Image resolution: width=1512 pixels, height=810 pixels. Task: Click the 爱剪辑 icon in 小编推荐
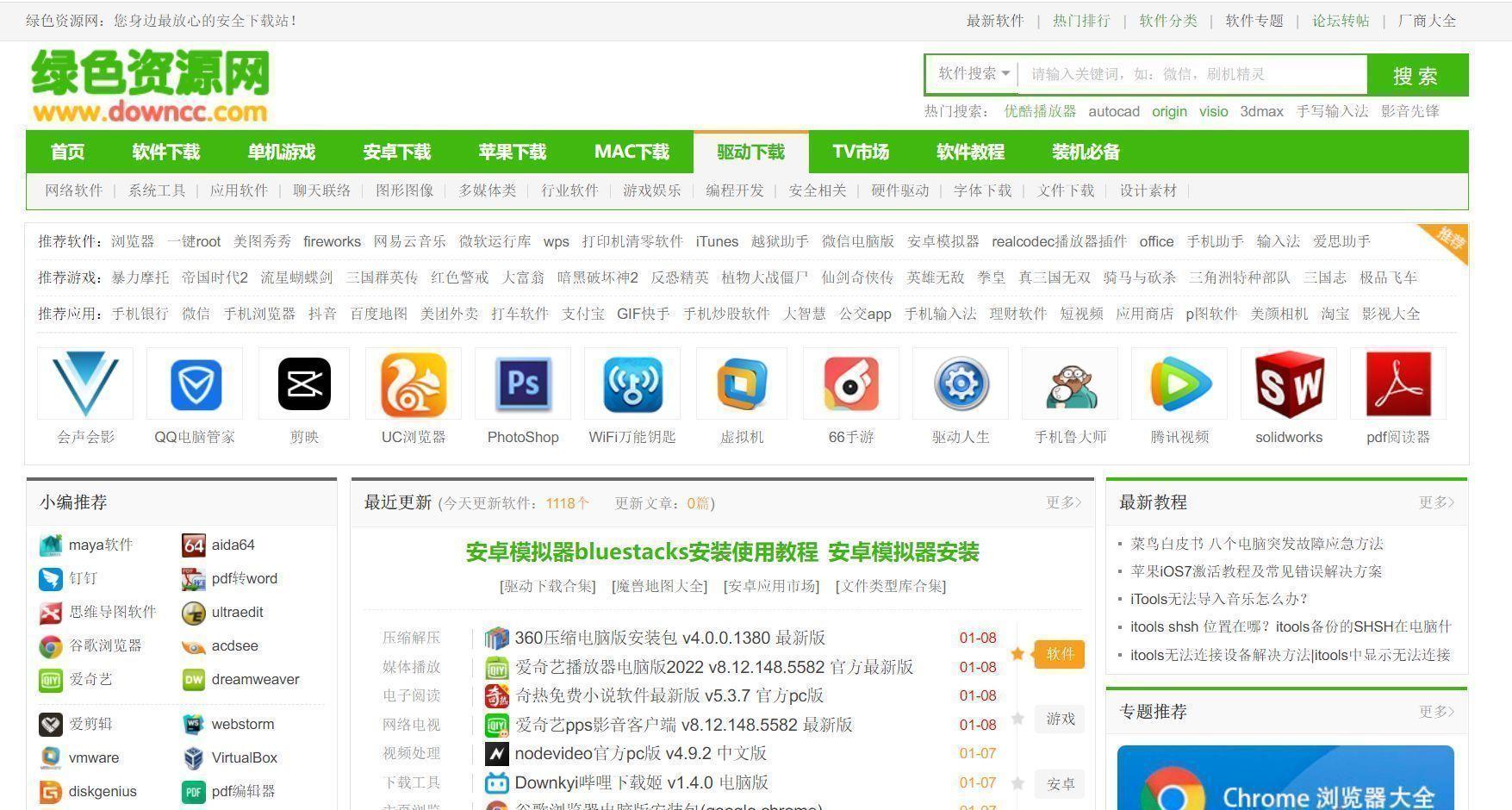pos(51,725)
